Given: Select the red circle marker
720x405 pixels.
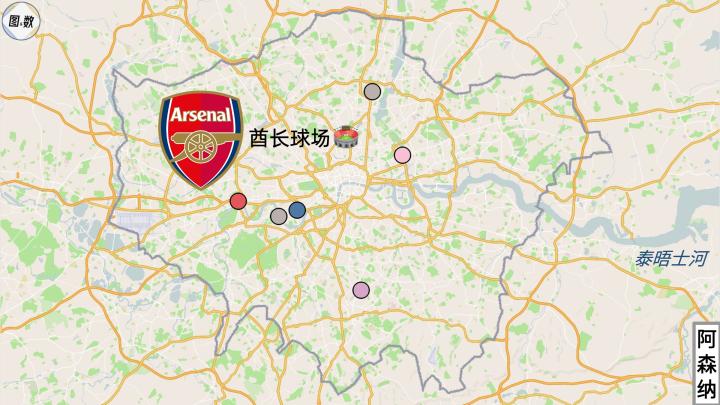Looking at the screenshot, I should pyautogui.click(x=238, y=201).
